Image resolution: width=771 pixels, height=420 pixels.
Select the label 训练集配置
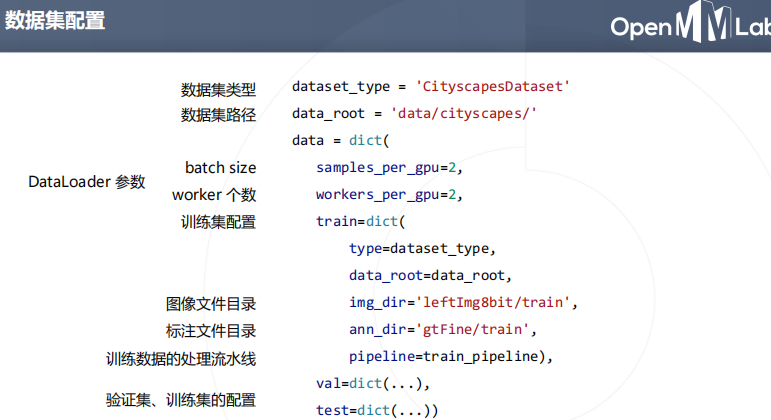coord(218,222)
